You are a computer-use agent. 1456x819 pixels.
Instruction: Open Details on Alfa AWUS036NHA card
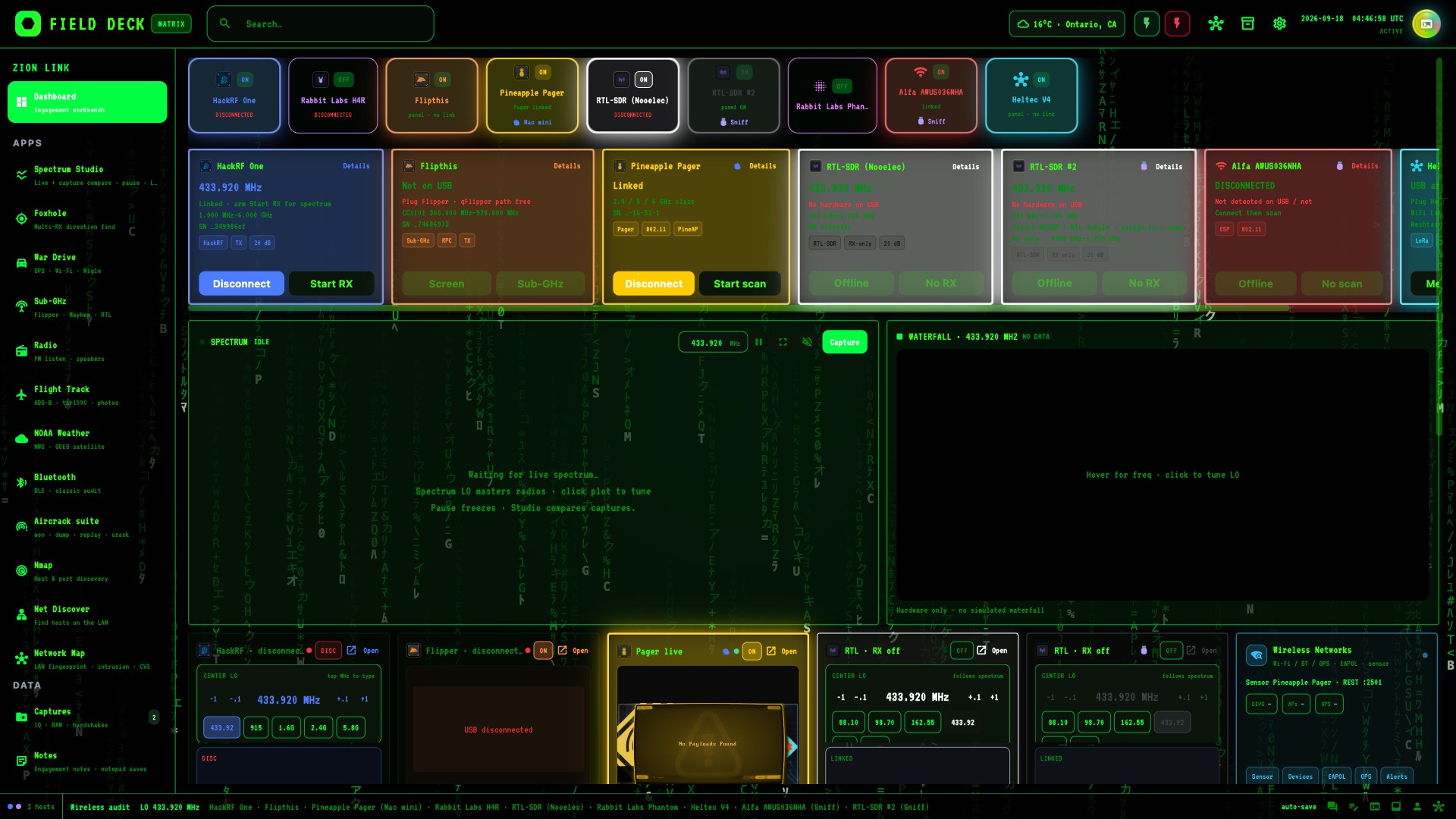tap(1364, 166)
